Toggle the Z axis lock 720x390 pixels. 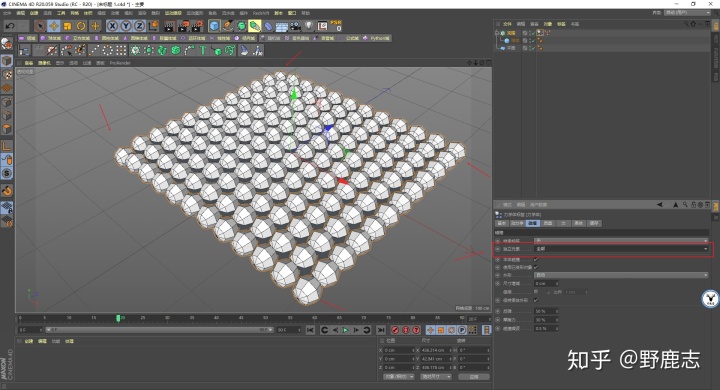[x=140, y=26]
